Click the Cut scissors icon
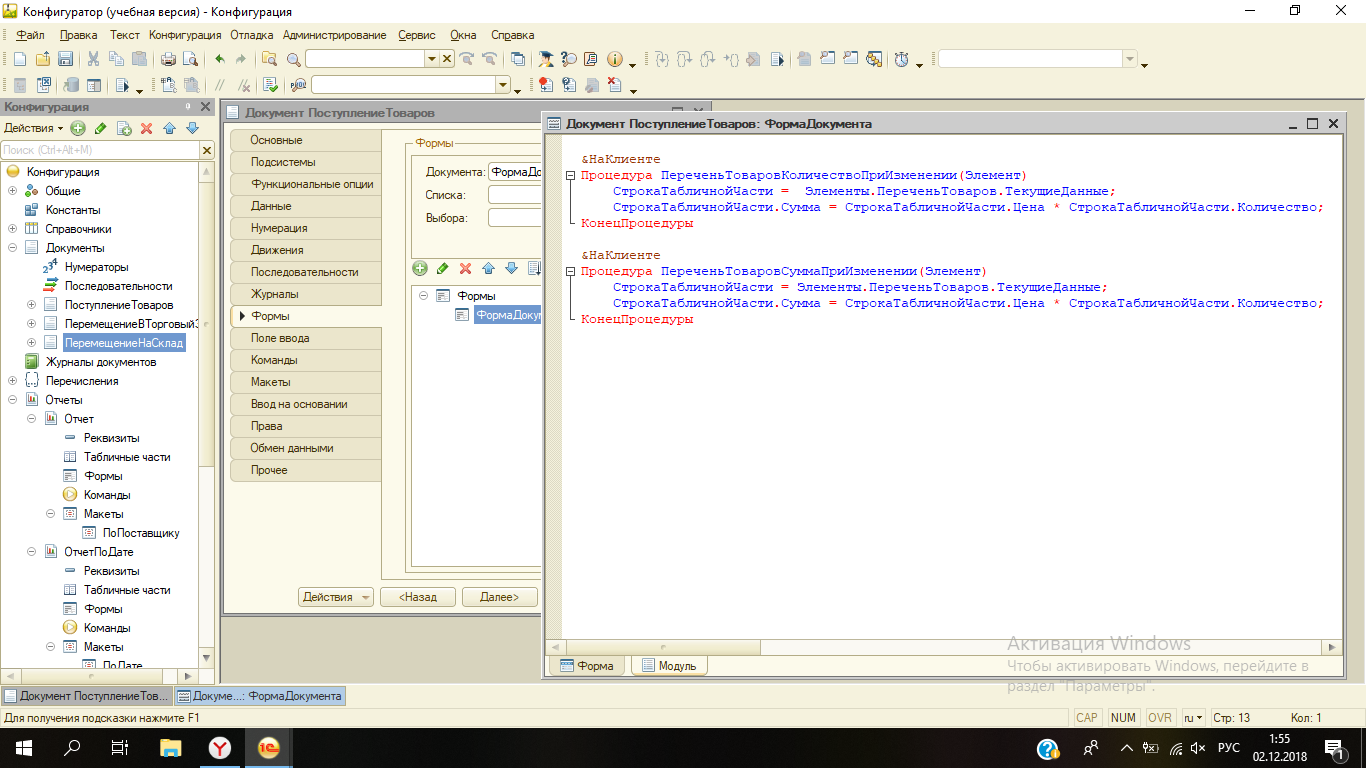This screenshot has width=1366, height=768. [x=93, y=59]
